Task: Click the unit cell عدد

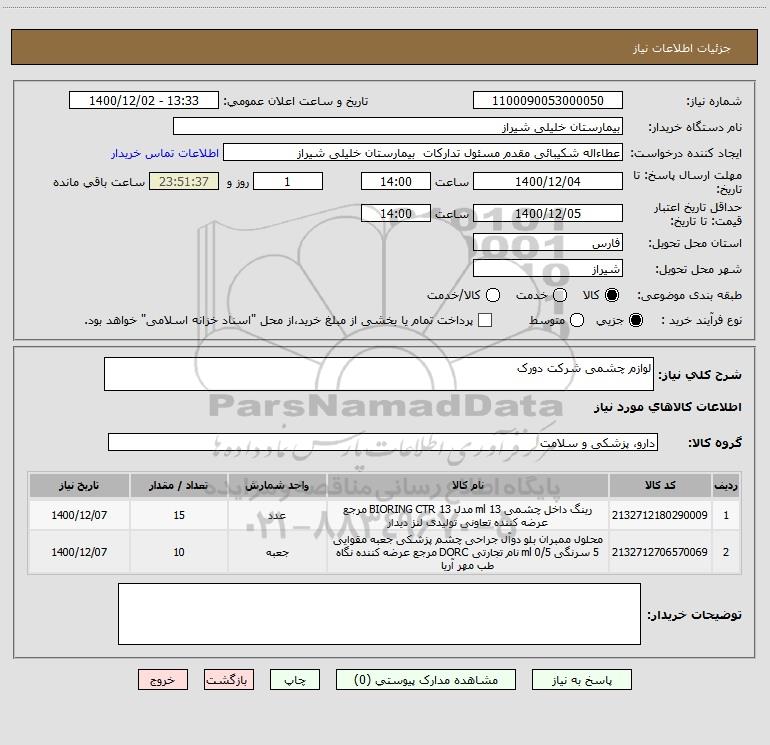Action: click(x=277, y=515)
